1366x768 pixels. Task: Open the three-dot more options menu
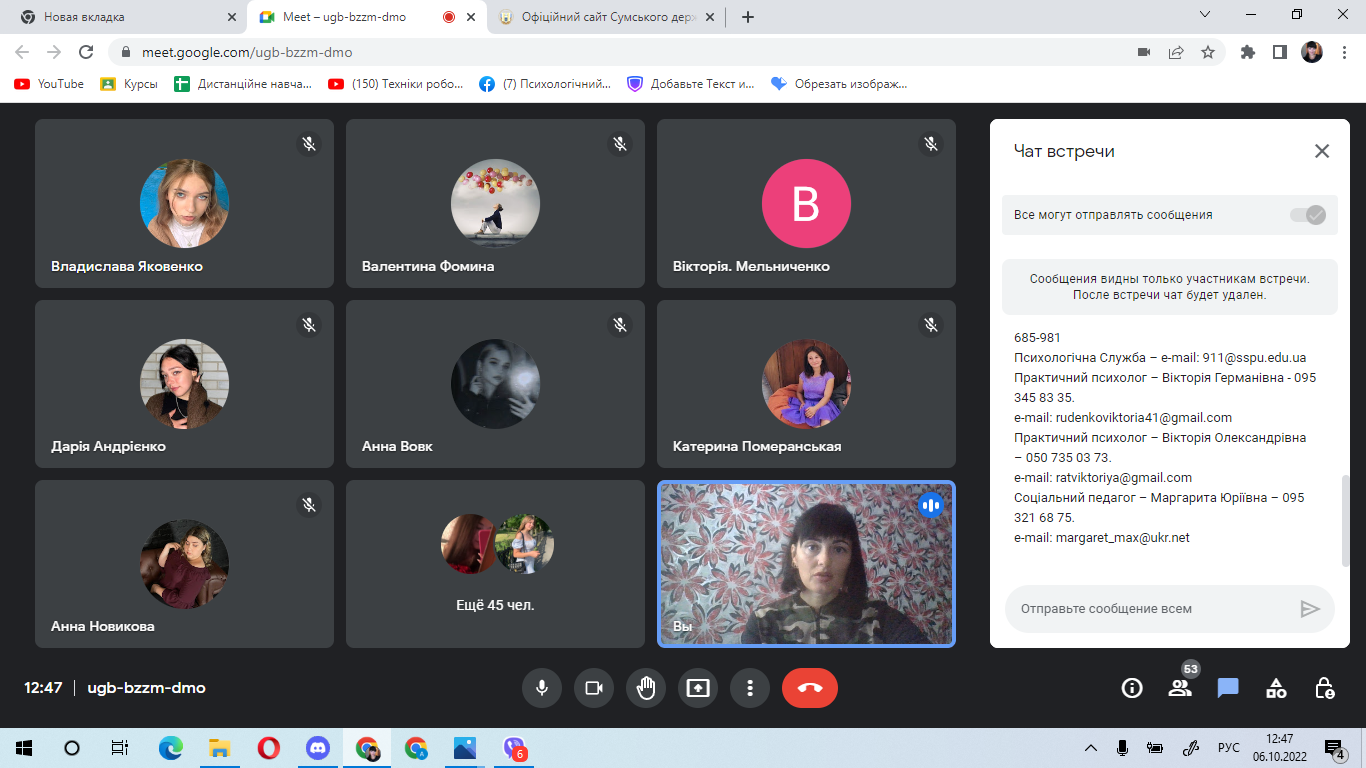[750, 688]
